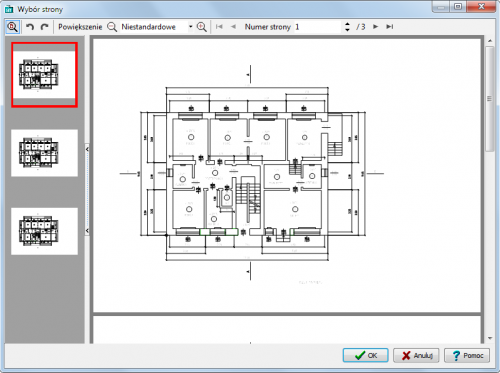
Task: Increase page number with up stepper
Action: (347, 24)
